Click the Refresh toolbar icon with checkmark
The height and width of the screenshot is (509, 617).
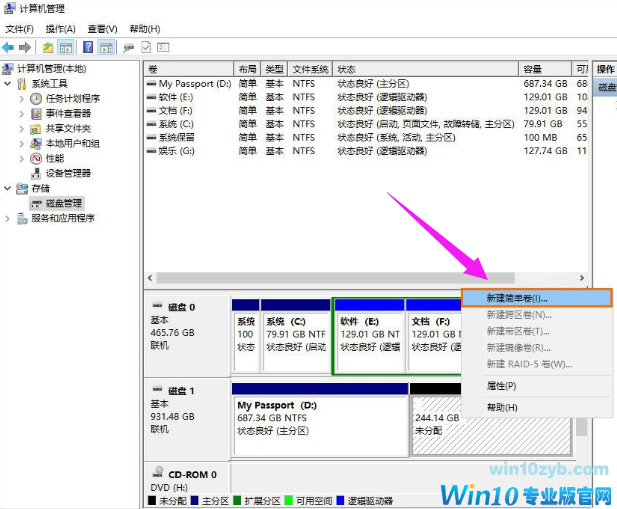click(146, 48)
